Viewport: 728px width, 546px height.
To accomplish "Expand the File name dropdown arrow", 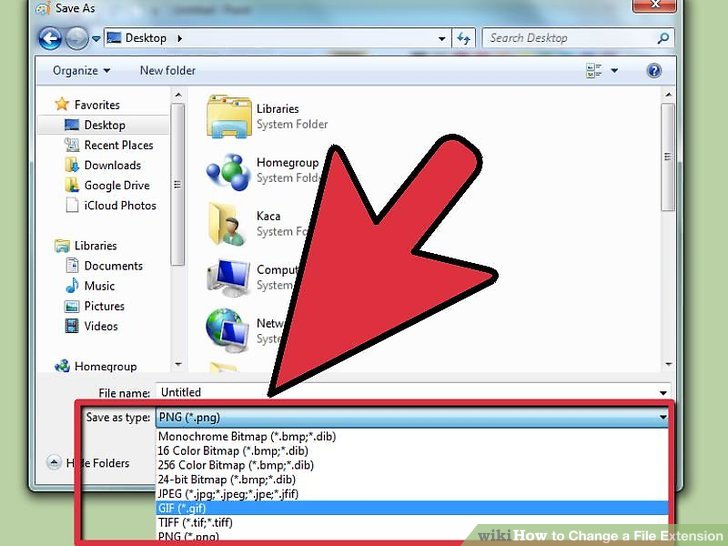I will 663,393.
